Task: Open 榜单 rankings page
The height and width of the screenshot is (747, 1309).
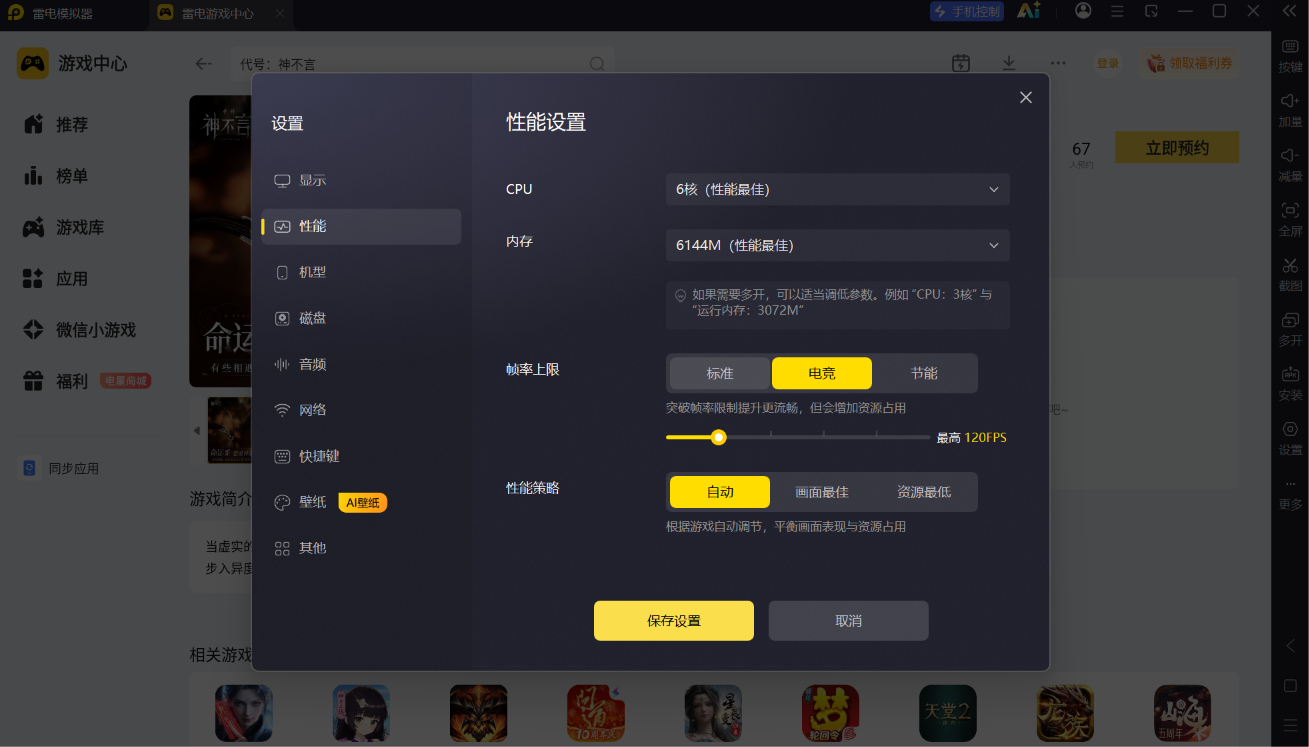Action: 56,176
